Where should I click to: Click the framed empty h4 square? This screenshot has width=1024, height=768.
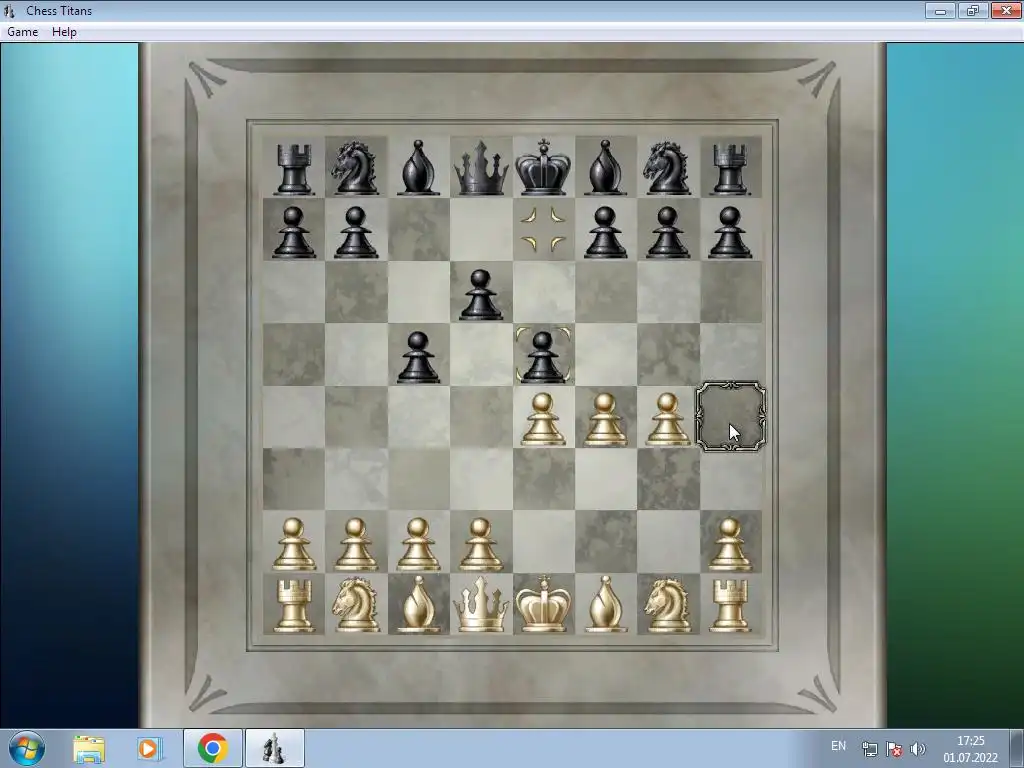point(731,417)
